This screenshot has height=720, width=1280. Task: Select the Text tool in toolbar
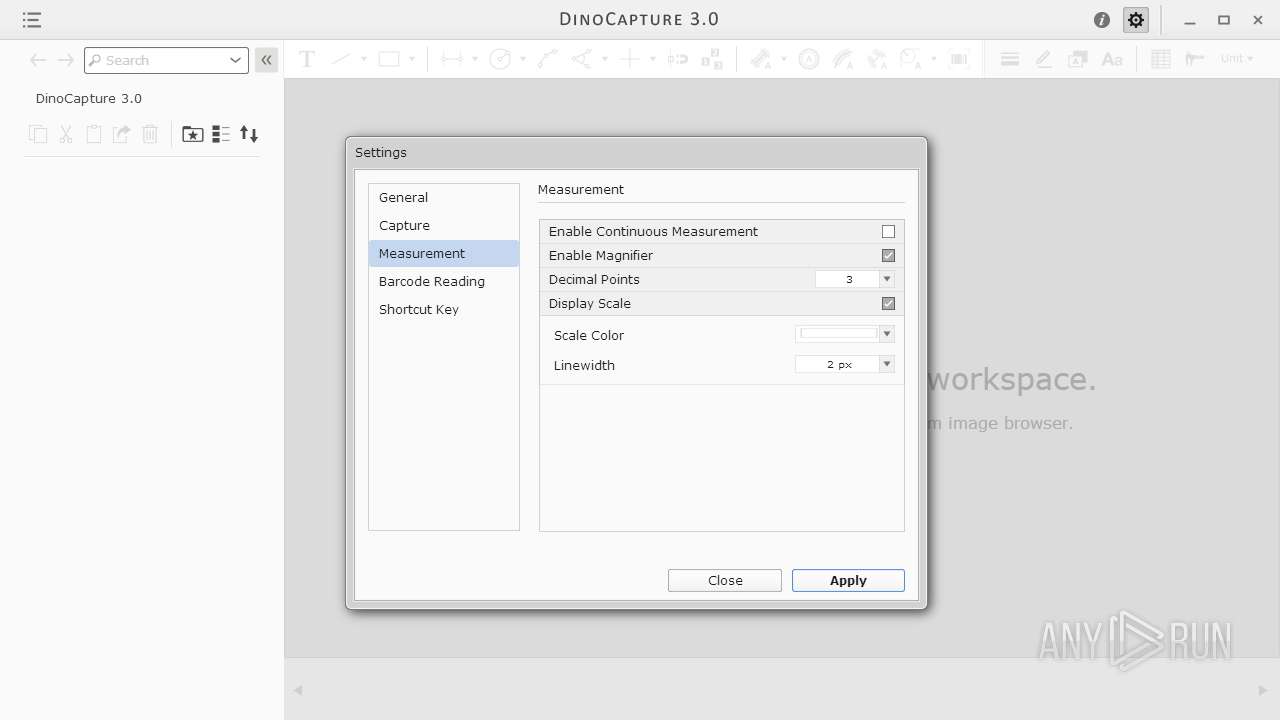point(307,59)
